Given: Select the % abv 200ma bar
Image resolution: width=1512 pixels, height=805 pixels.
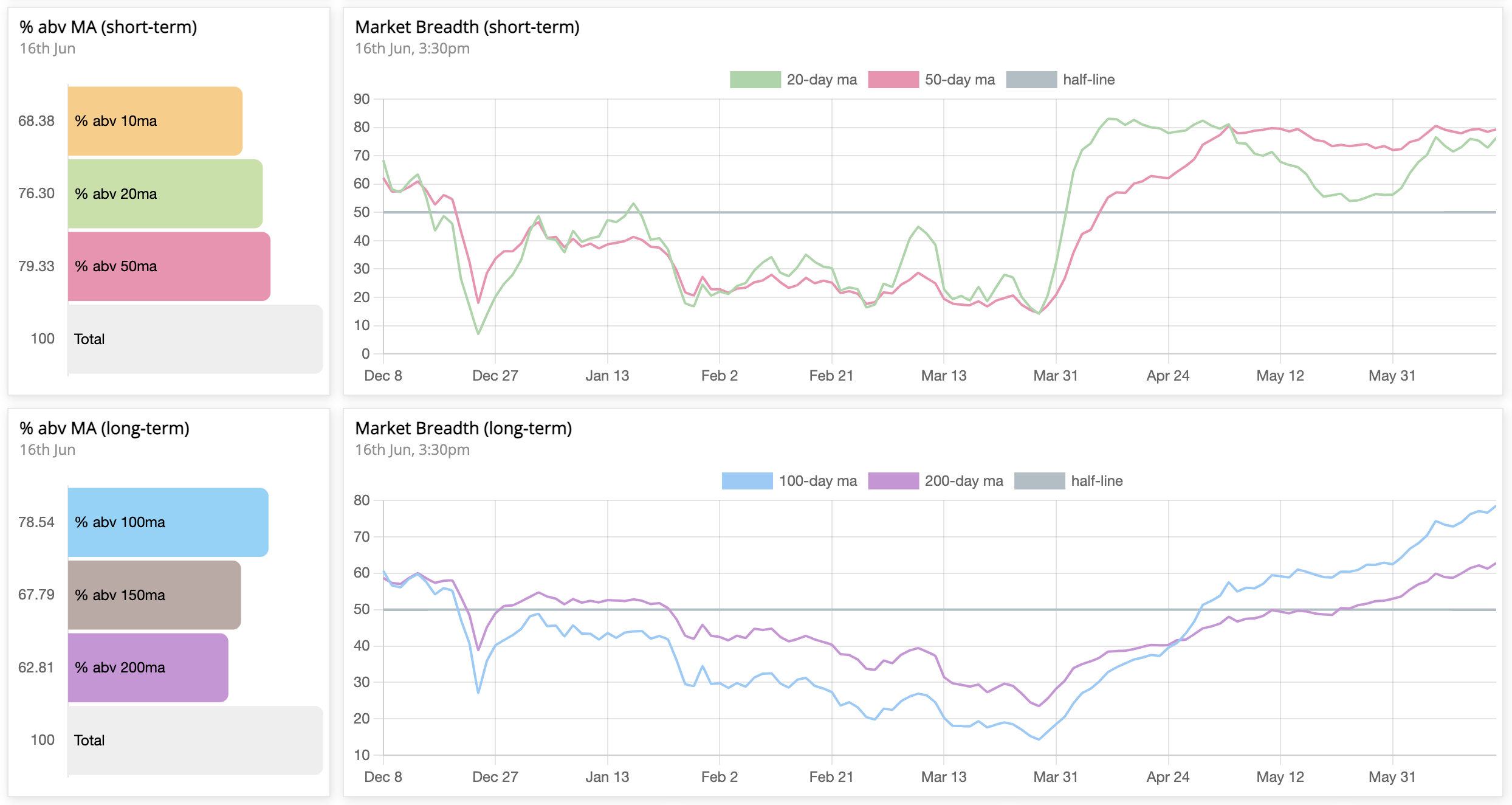Looking at the screenshot, I should pyautogui.click(x=148, y=668).
